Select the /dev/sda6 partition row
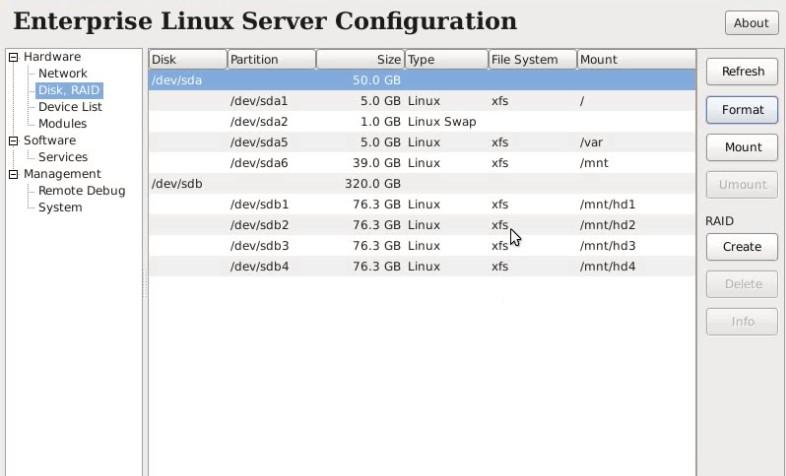Viewport: 786px width, 476px height. tap(422, 163)
